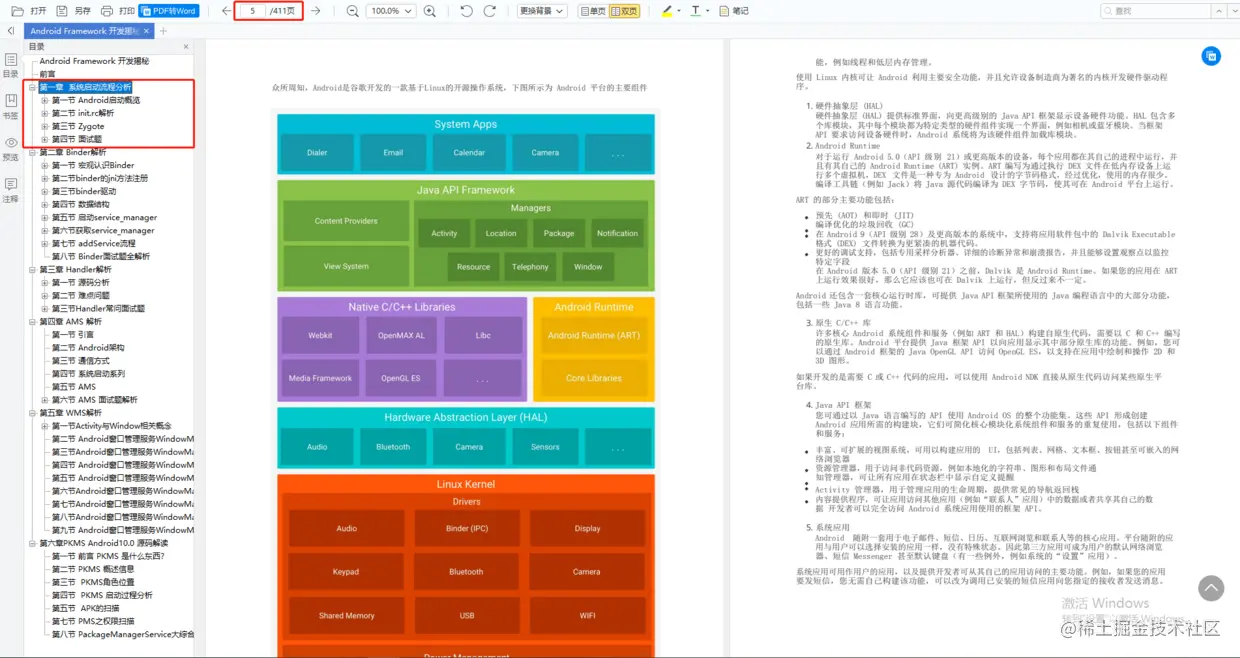Collapse the 第三章 Handler解析 node
The width and height of the screenshot is (1240, 658).
click(33, 269)
